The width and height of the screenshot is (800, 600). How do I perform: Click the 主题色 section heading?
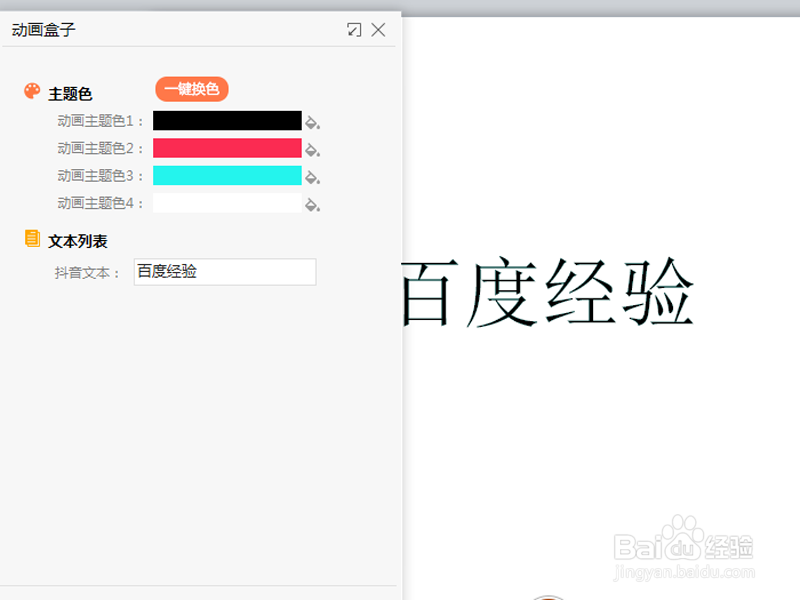(70, 94)
